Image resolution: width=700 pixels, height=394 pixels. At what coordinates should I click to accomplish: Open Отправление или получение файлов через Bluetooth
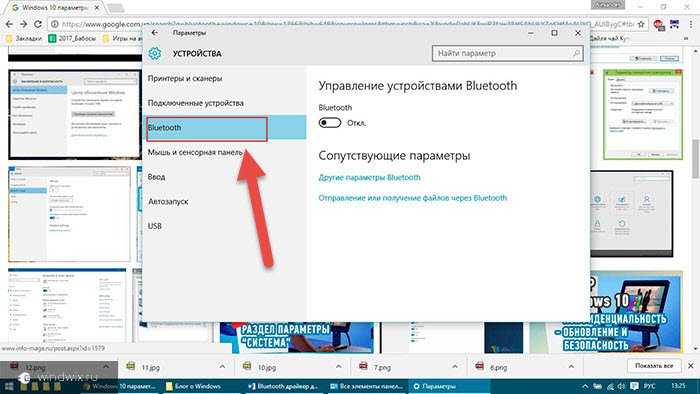pyautogui.click(x=412, y=198)
